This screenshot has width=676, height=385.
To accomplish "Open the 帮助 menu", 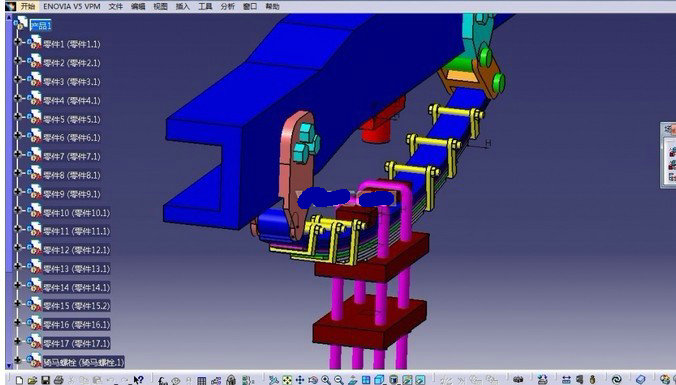I will coord(272,6).
